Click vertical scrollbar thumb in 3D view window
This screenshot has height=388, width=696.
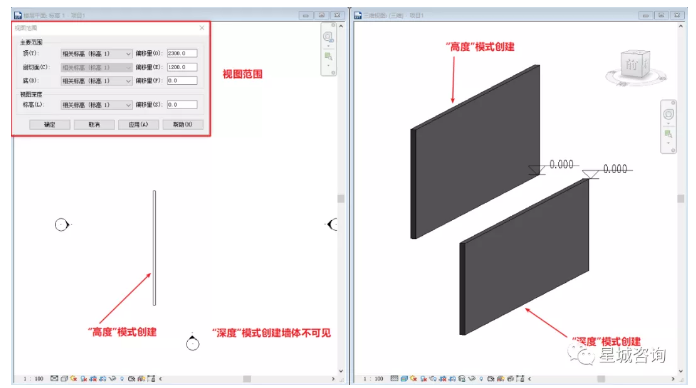click(x=680, y=198)
